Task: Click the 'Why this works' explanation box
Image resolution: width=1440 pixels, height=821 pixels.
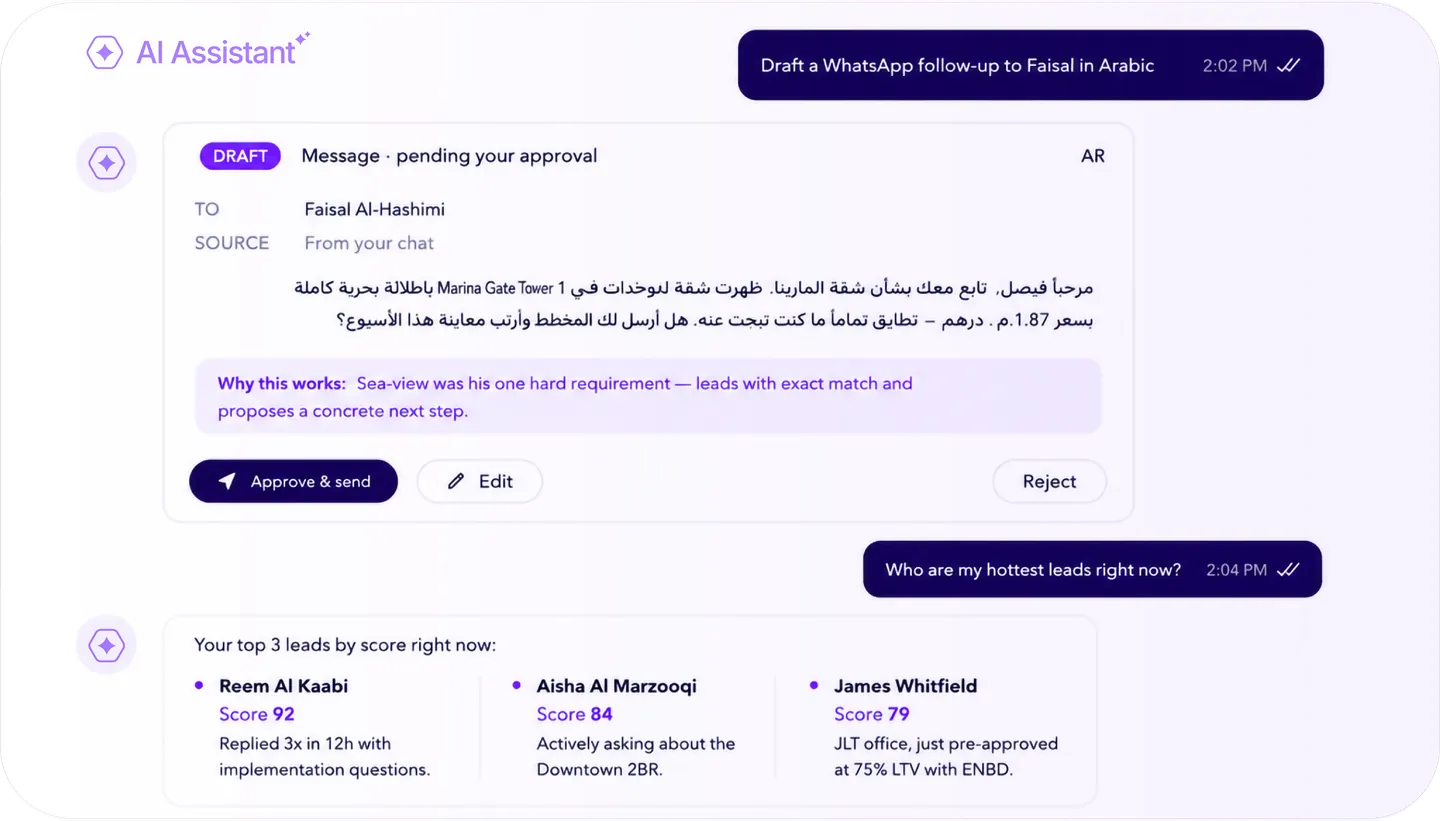Action: point(648,397)
